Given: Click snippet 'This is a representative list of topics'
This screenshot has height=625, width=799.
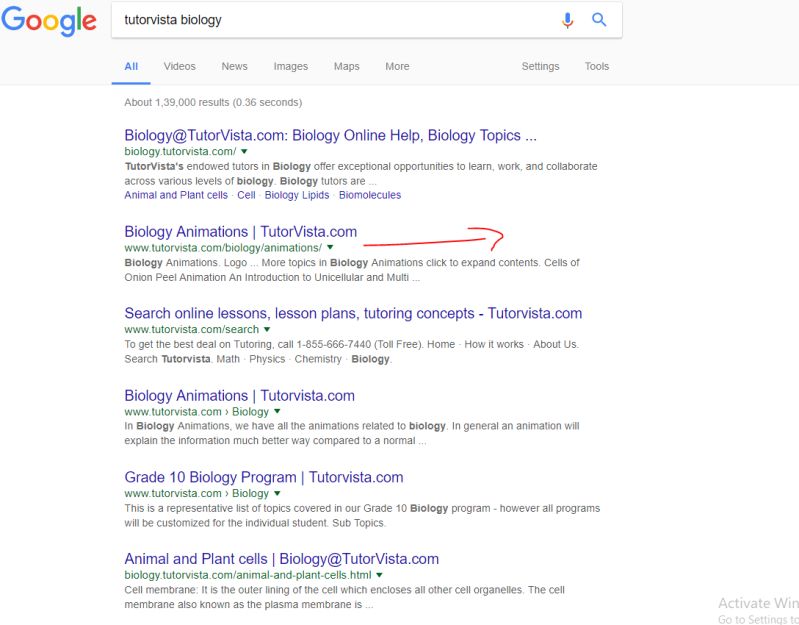Looking at the screenshot, I should [x=362, y=515].
